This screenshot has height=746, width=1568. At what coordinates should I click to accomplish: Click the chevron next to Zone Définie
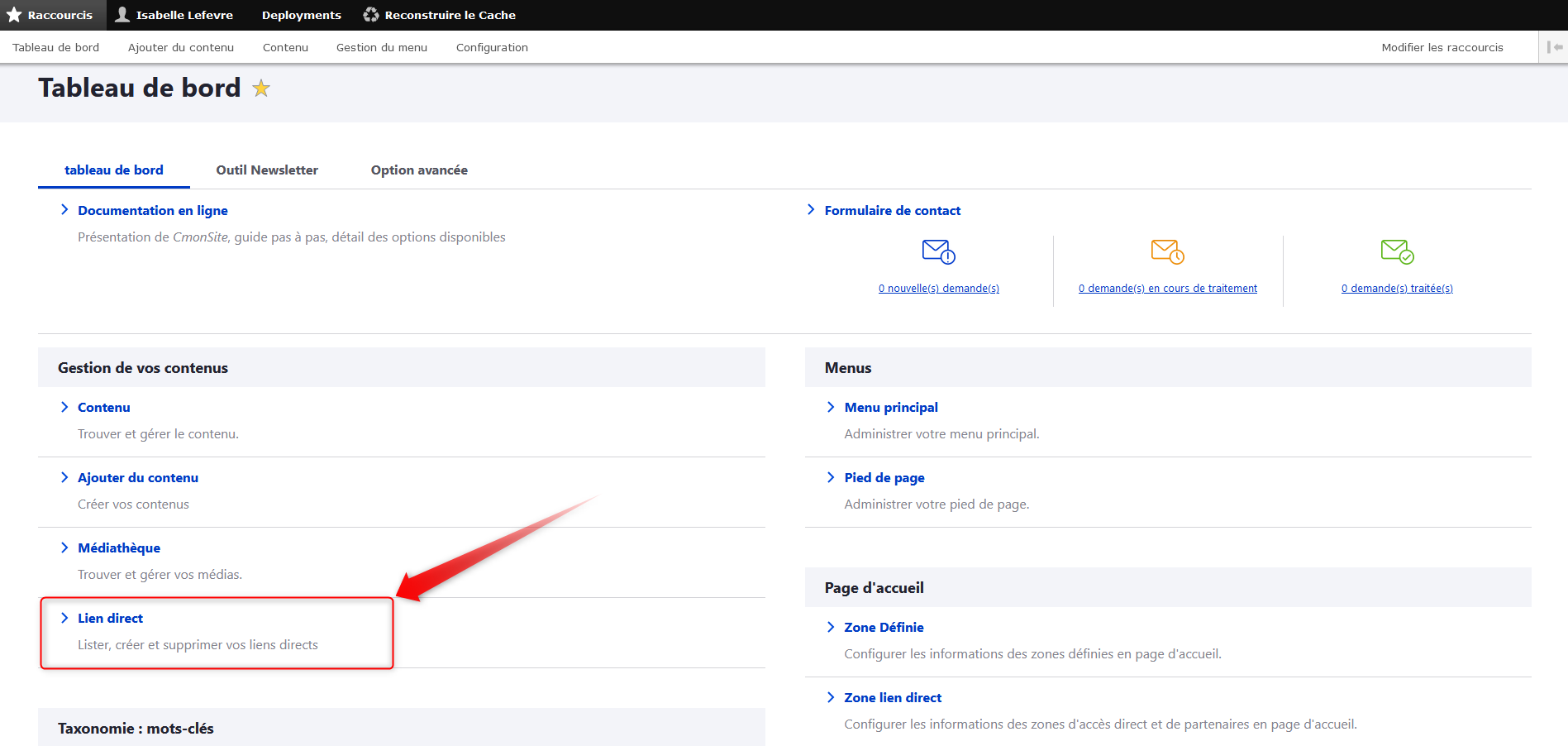click(831, 627)
